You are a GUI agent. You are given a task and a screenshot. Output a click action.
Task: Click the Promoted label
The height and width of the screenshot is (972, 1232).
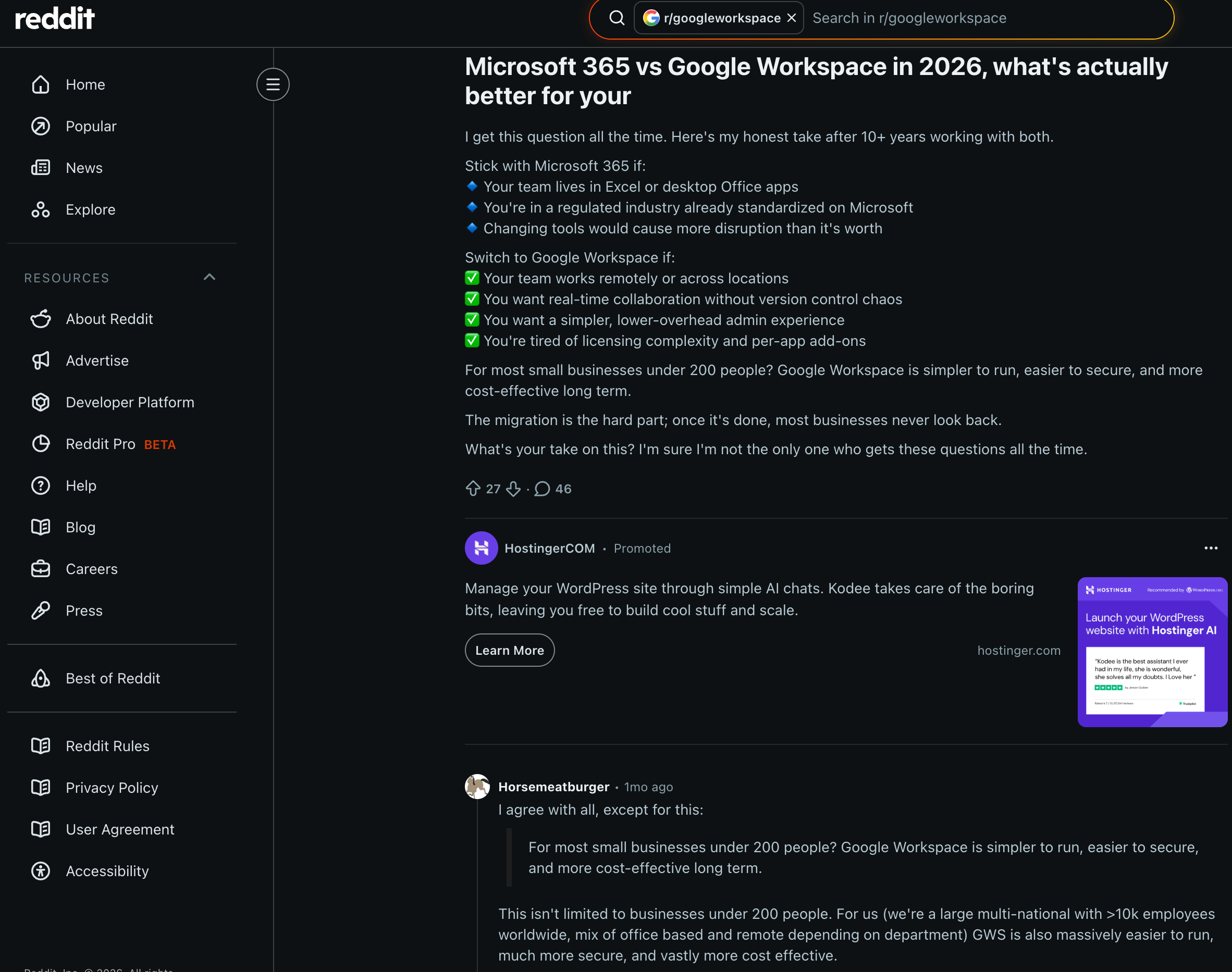(642, 548)
